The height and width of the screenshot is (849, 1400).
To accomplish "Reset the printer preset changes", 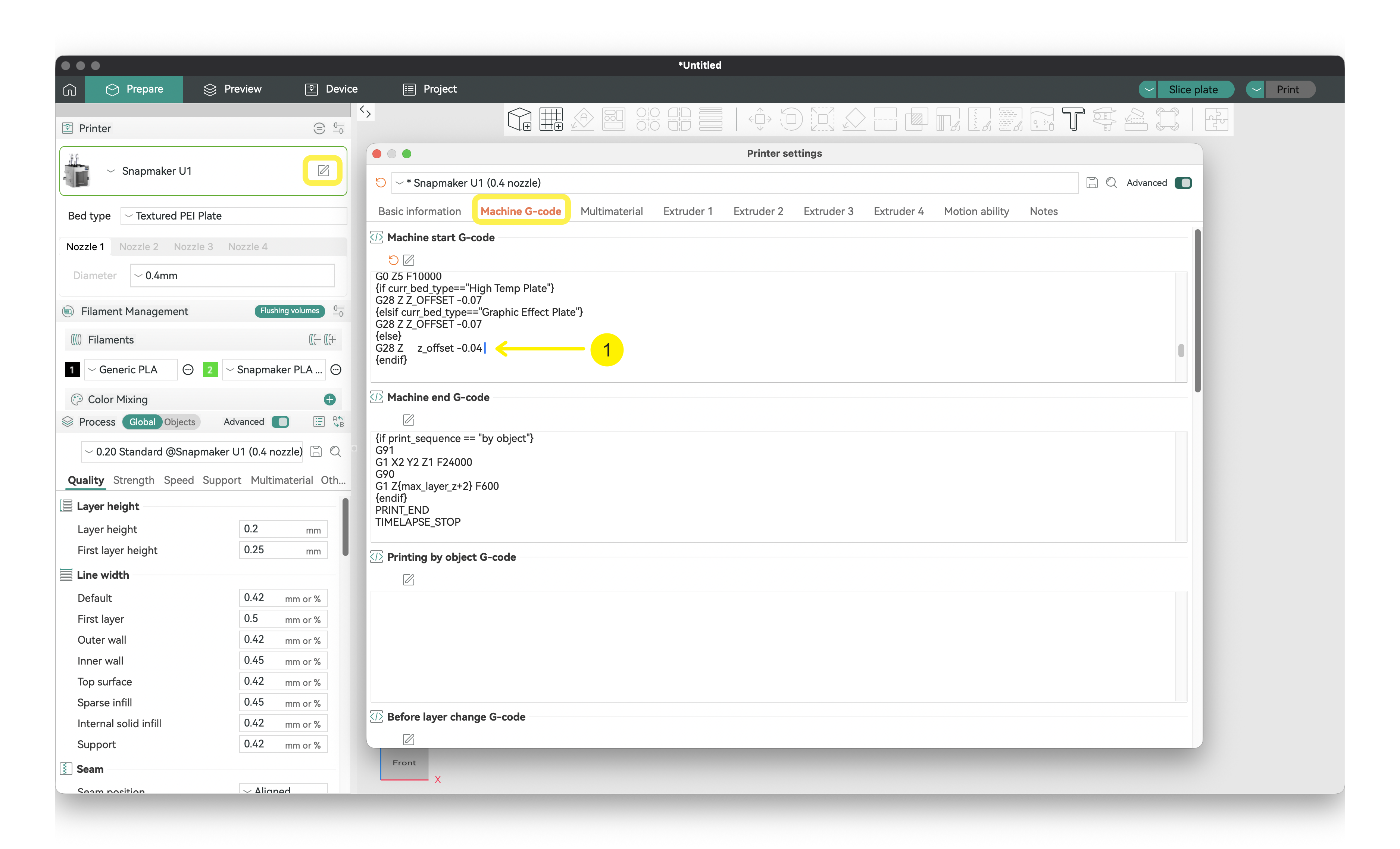I will coord(381,183).
